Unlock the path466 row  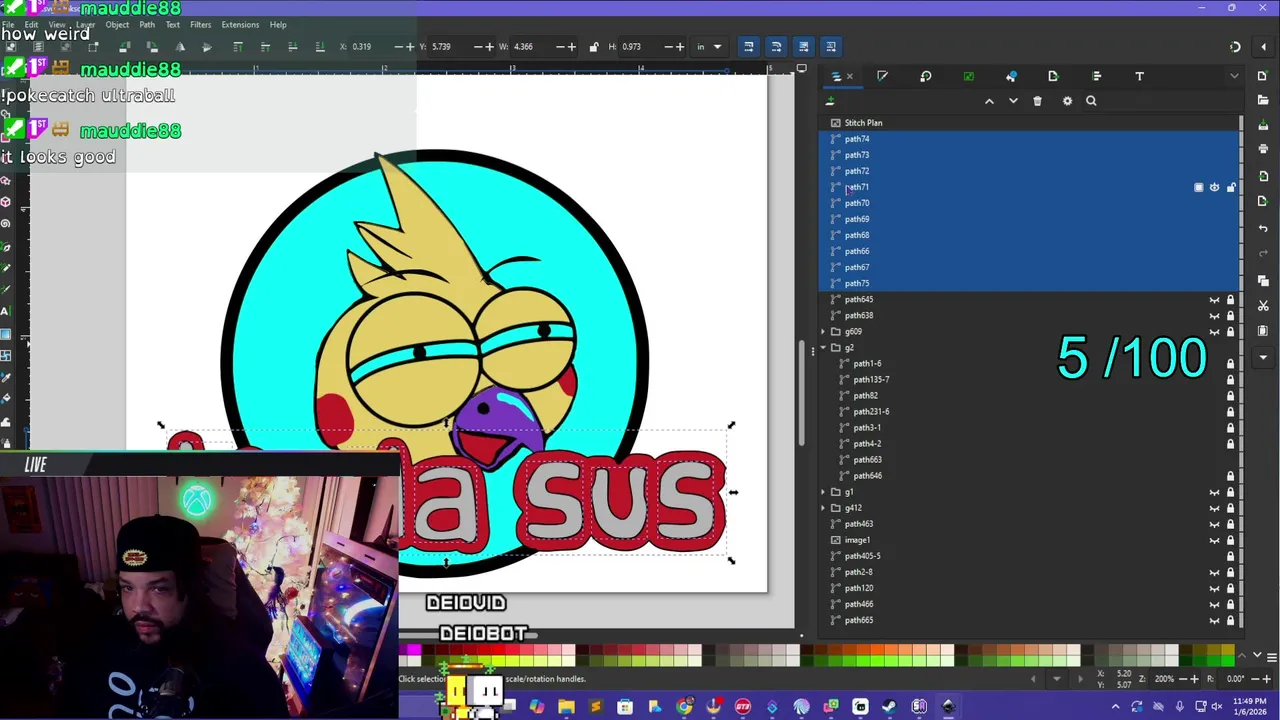coord(1231,604)
